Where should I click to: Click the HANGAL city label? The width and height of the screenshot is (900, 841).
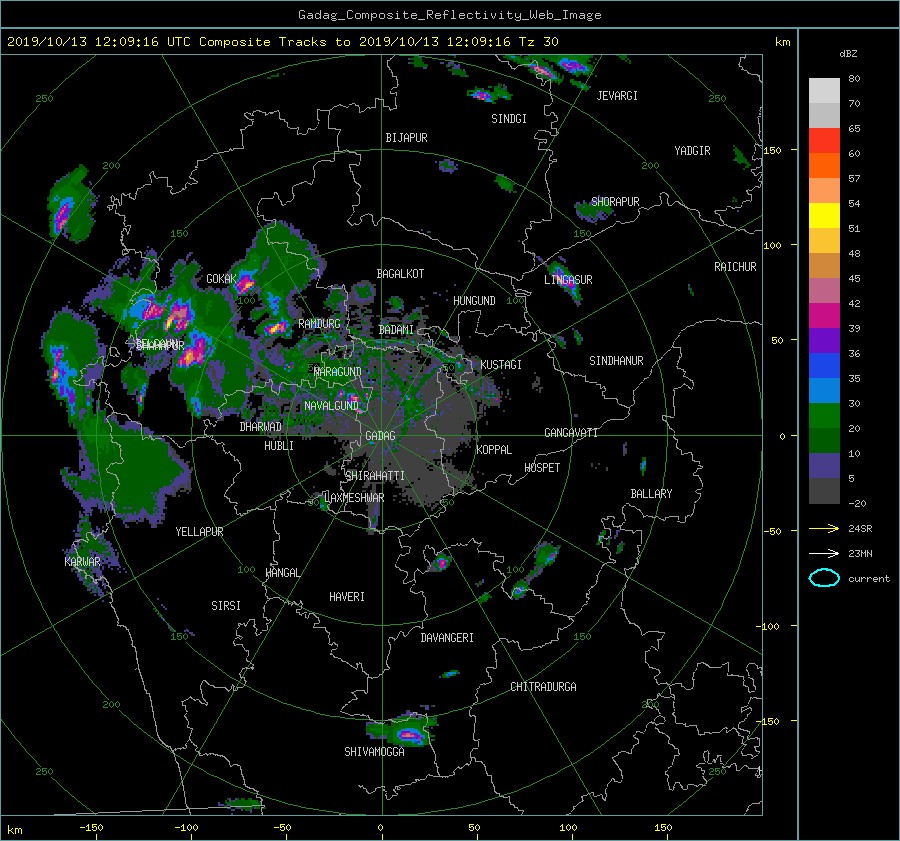tap(283, 573)
